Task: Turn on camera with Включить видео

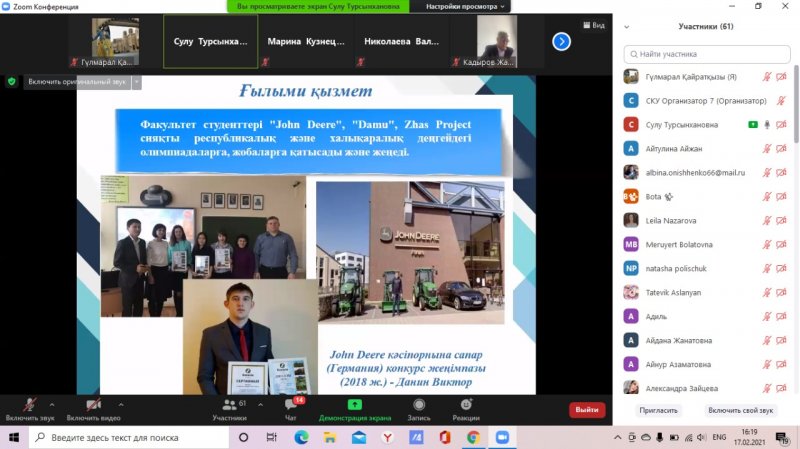Action: [93, 410]
